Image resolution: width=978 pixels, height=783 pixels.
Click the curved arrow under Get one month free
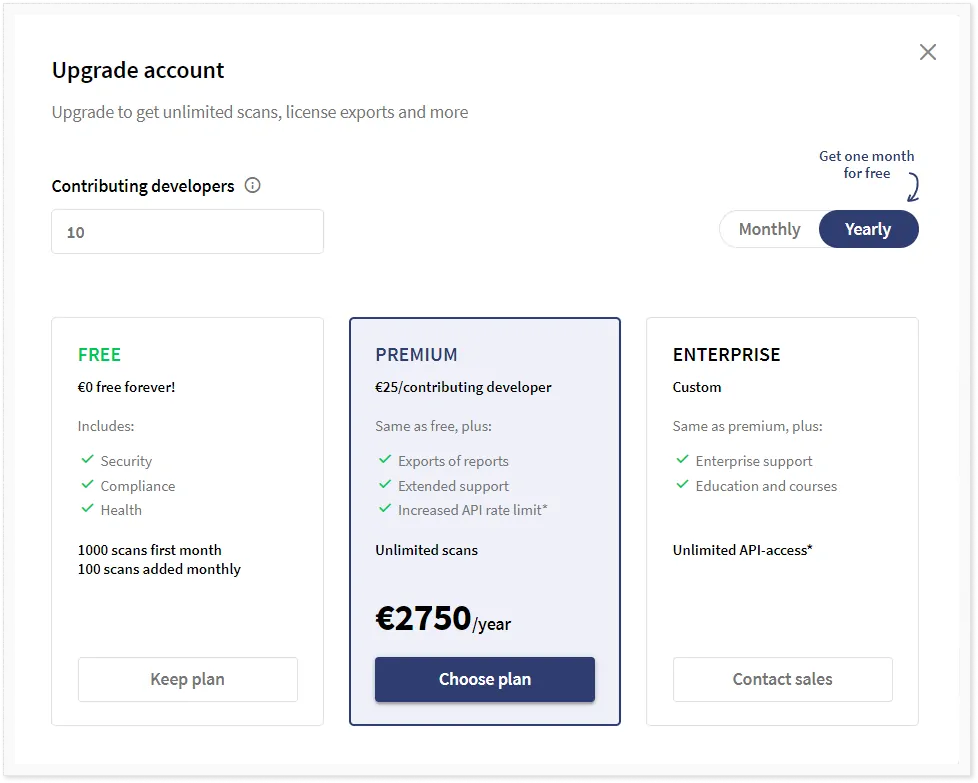(913, 187)
